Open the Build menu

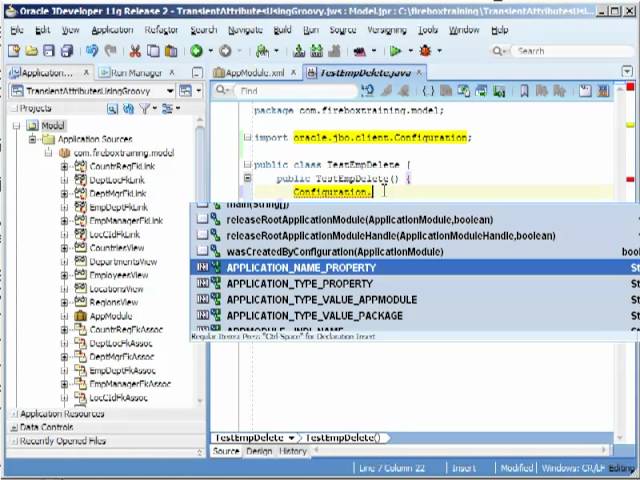282,30
